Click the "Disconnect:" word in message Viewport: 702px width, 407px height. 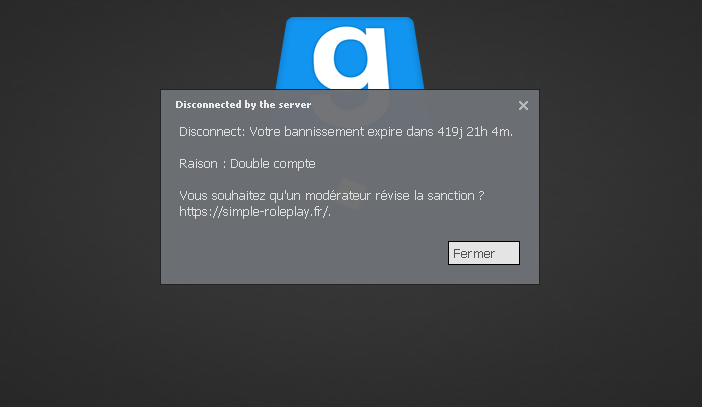point(212,132)
